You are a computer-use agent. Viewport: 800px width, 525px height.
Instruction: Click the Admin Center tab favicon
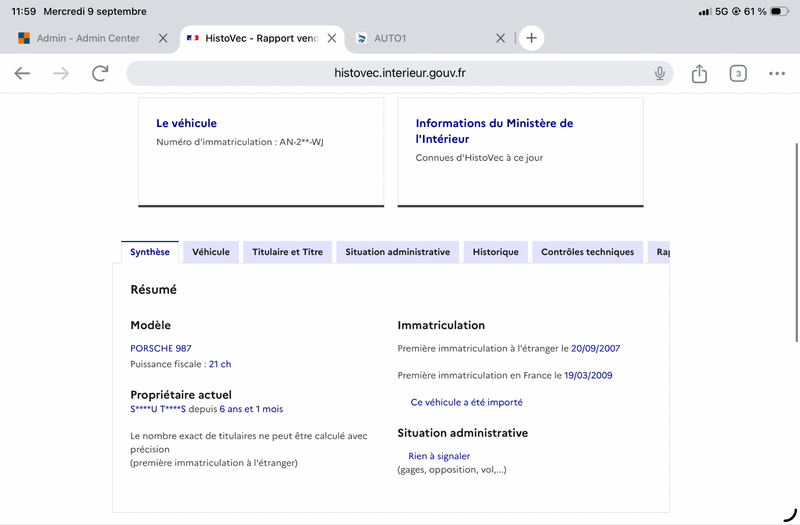[x=24, y=38]
